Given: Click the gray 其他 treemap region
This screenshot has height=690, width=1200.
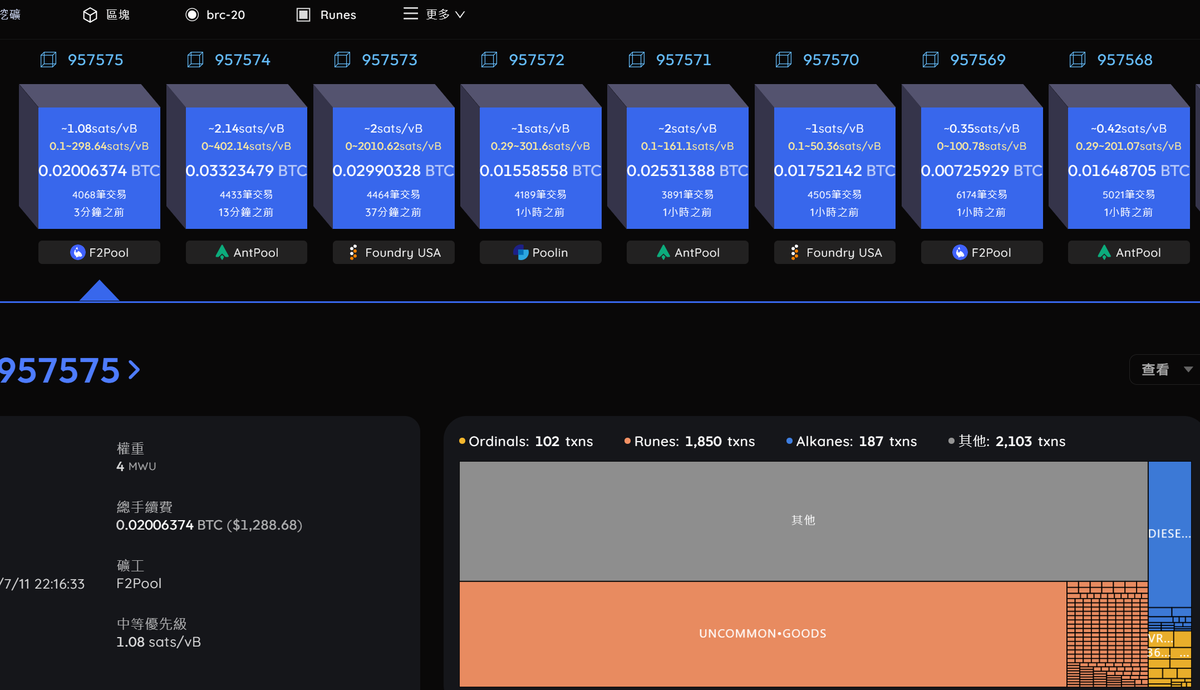Looking at the screenshot, I should [803, 521].
